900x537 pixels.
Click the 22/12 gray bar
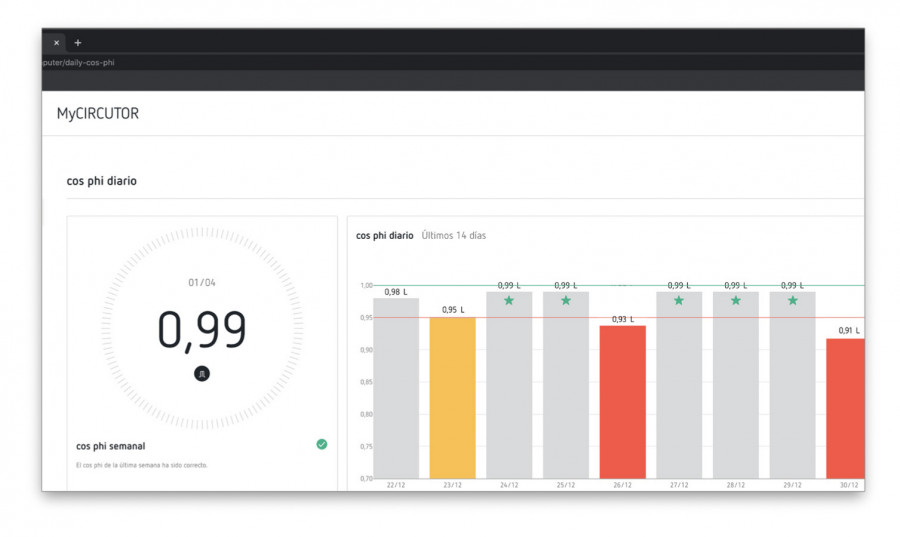point(396,388)
